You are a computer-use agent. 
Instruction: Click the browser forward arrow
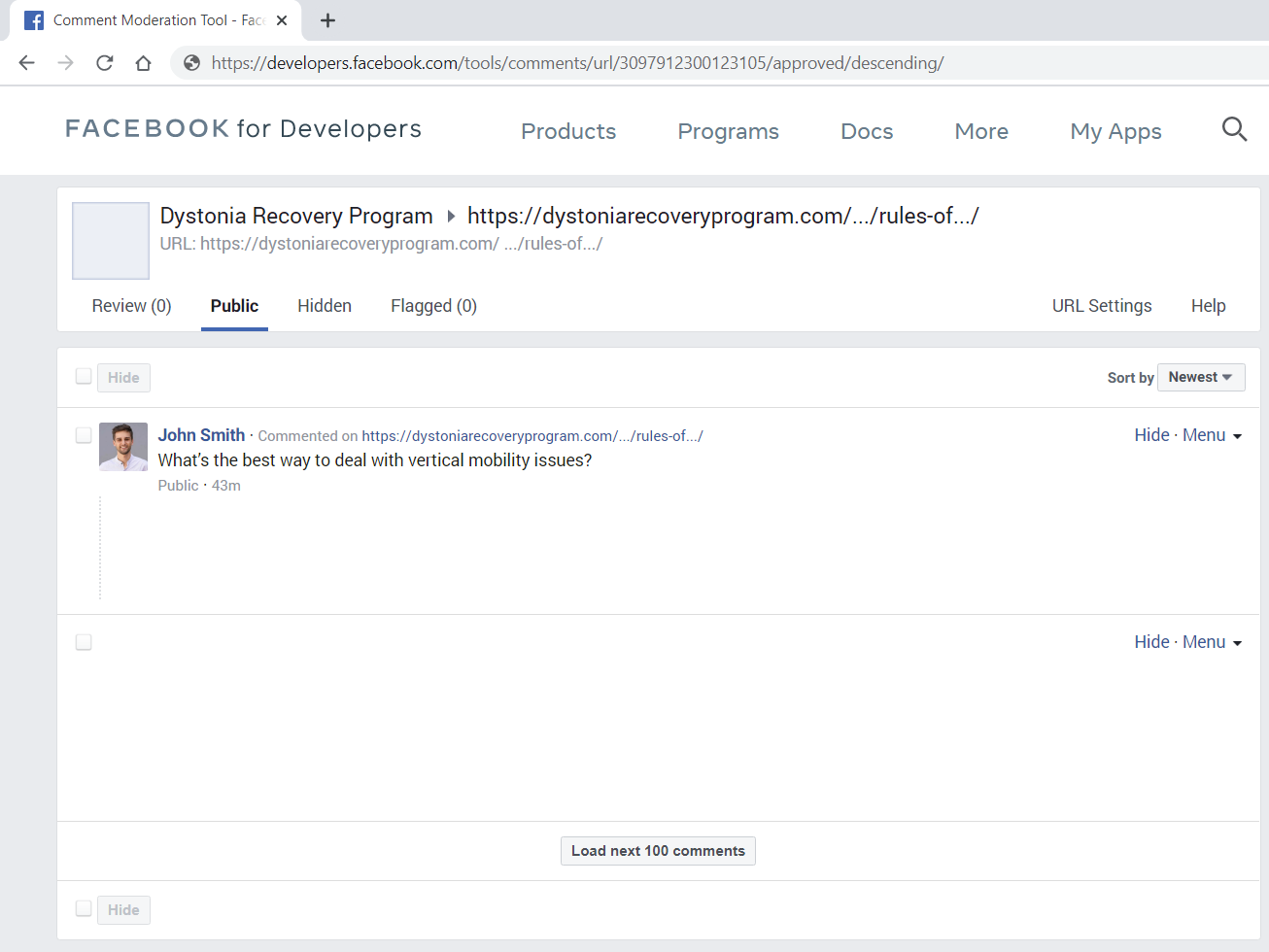66,63
